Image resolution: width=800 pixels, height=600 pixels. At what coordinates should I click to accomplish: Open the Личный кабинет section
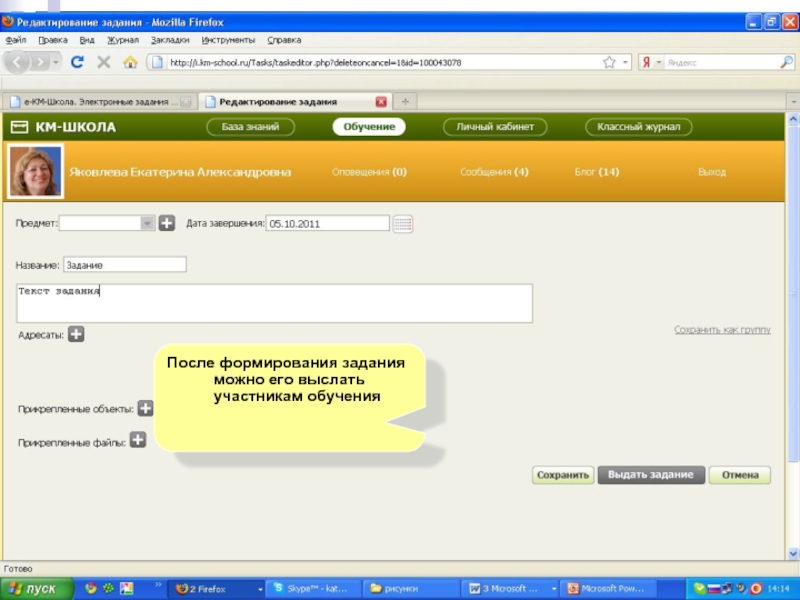point(494,127)
